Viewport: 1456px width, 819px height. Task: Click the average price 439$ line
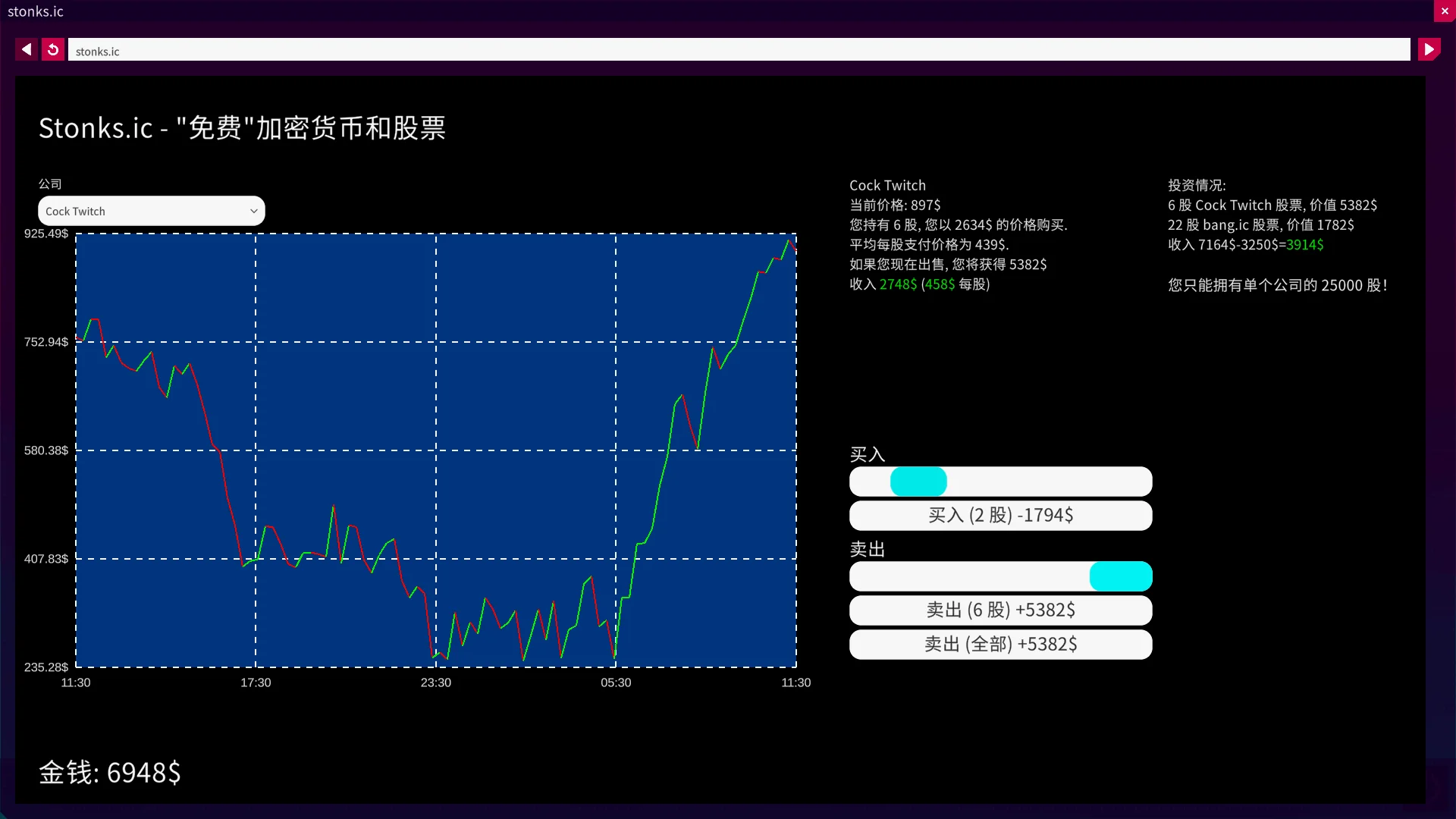(x=929, y=245)
